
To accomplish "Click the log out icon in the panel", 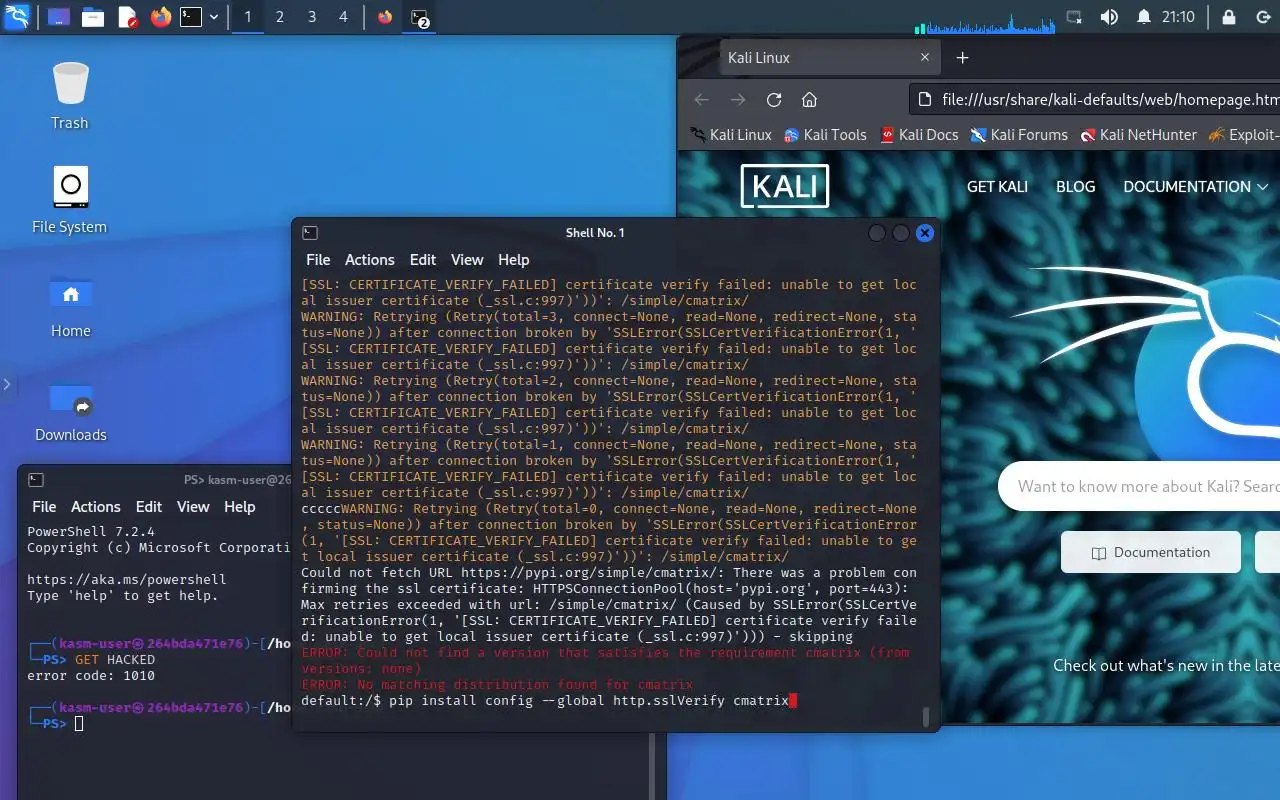I will click(x=1262, y=17).
